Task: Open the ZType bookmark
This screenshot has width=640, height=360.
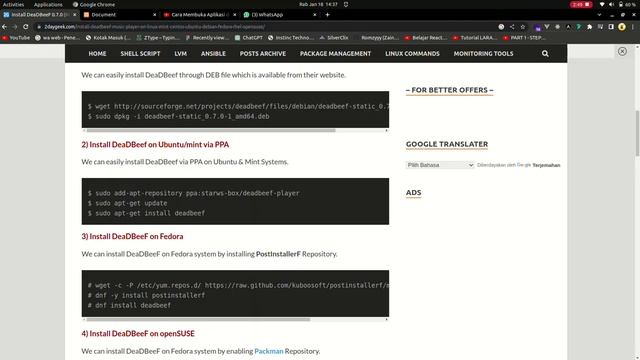Action: click(158, 38)
